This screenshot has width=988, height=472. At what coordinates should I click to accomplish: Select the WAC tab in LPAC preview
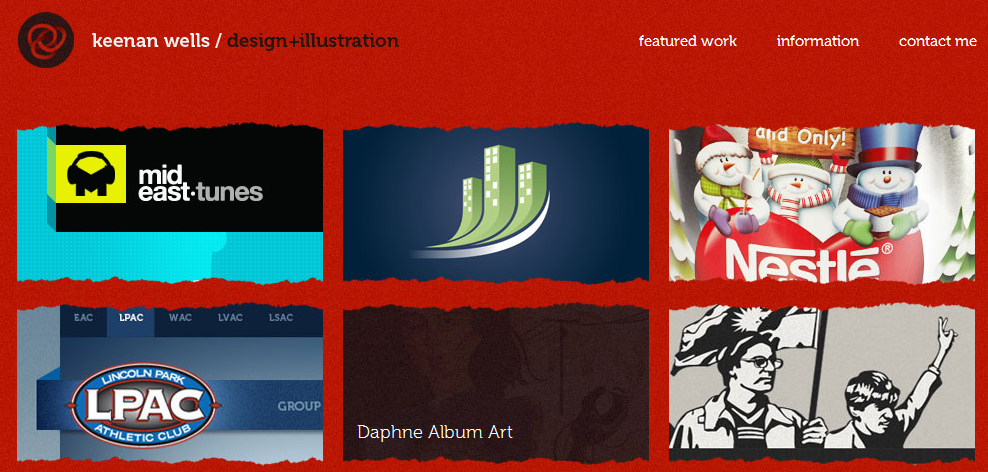tap(180, 318)
